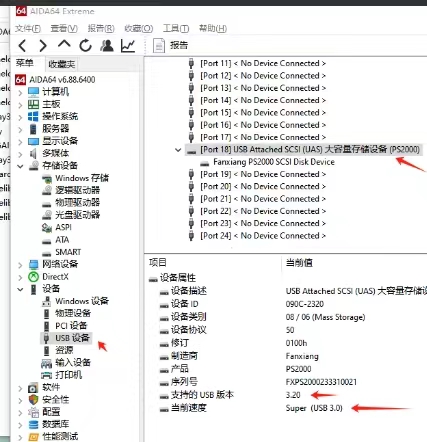Select the DirectX tree item
This screenshot has width=427, height=442.
[x=55, y=277]
